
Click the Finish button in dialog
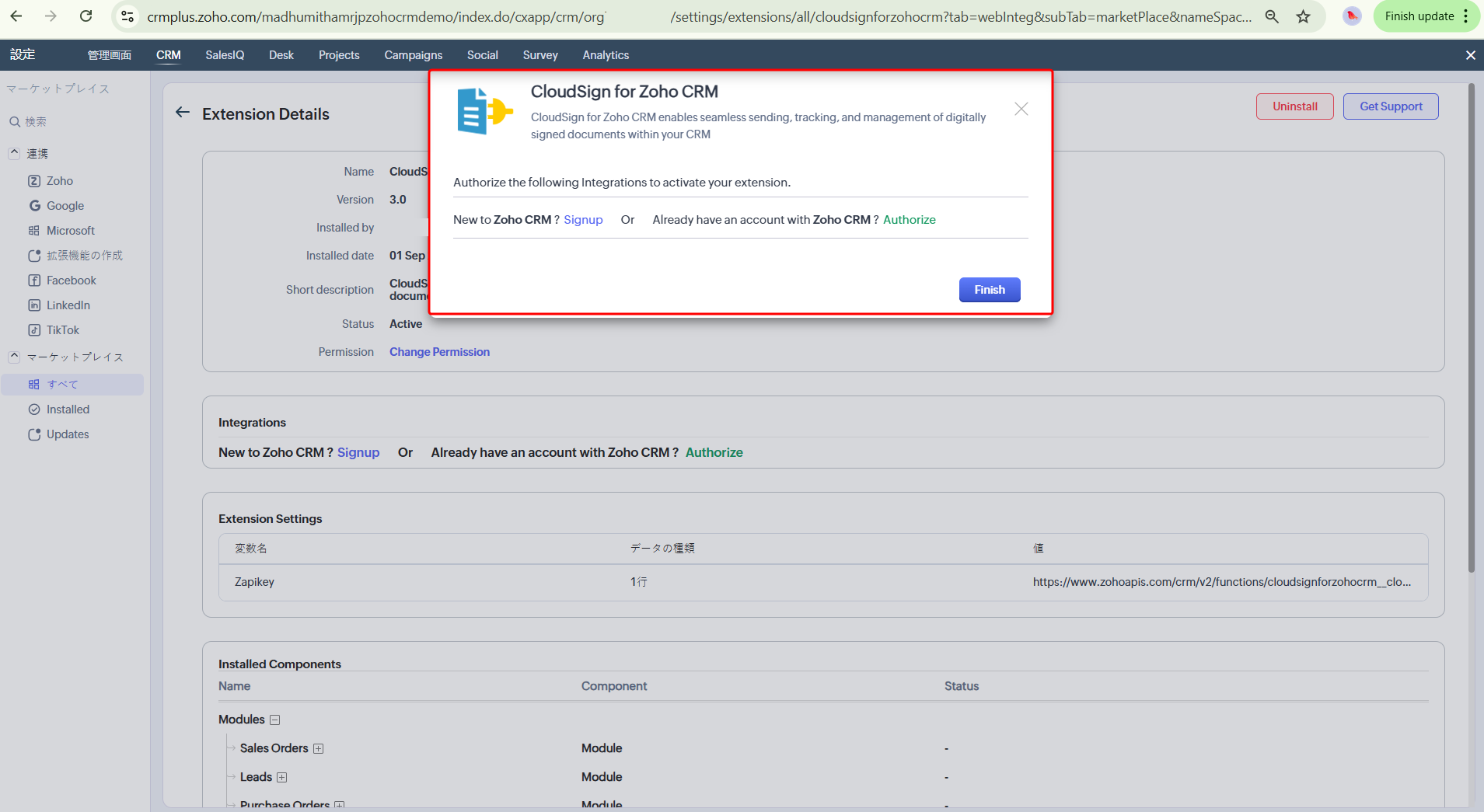pyautogui.click(x=989, y=290)
